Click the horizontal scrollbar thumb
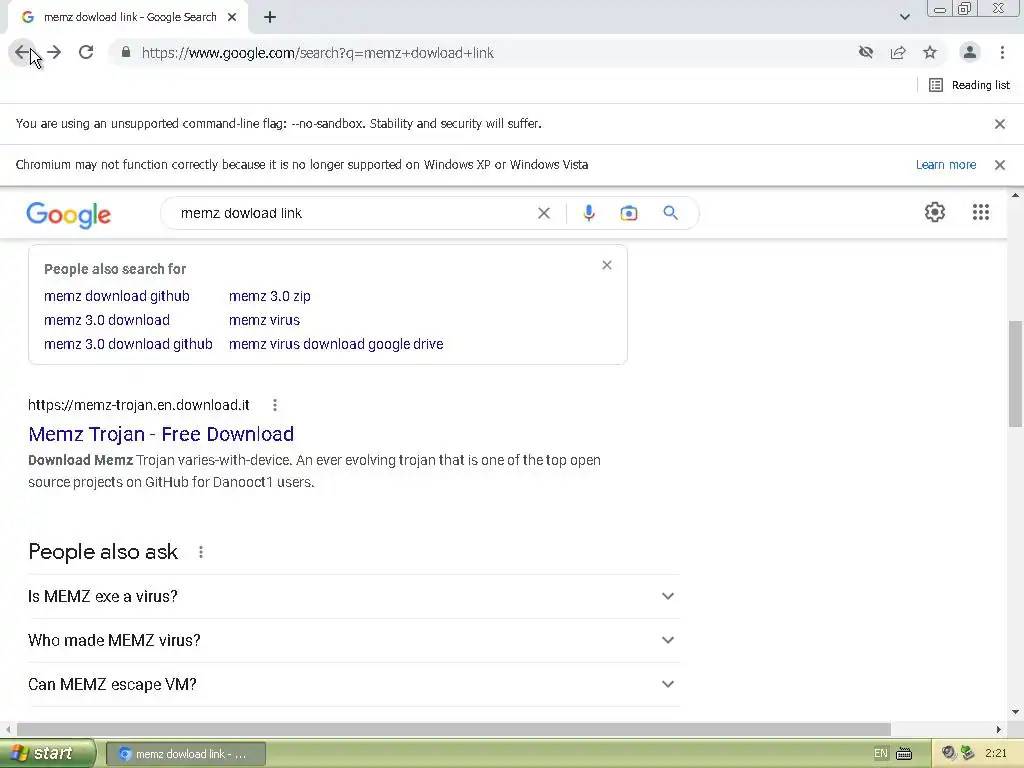The image size is (1024, 768). pos(453,729)
